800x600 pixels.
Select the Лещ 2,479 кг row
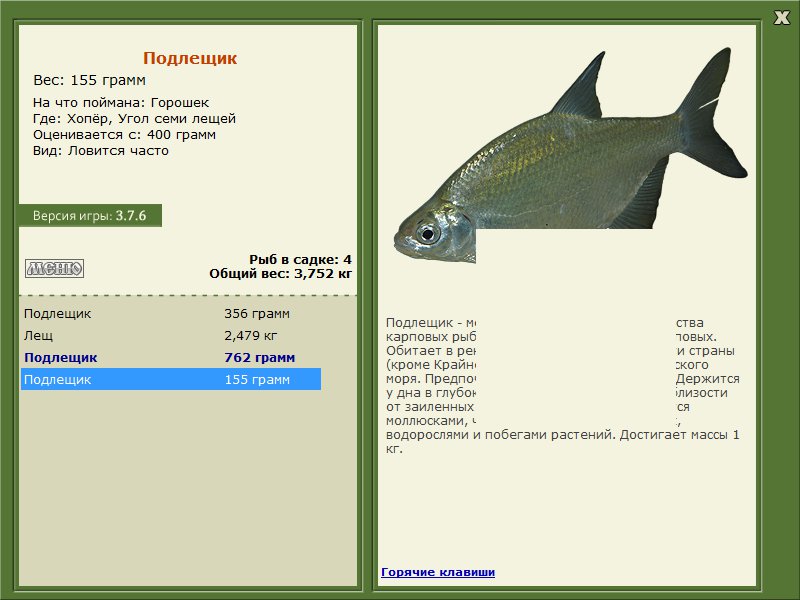[x=171, y=335]
